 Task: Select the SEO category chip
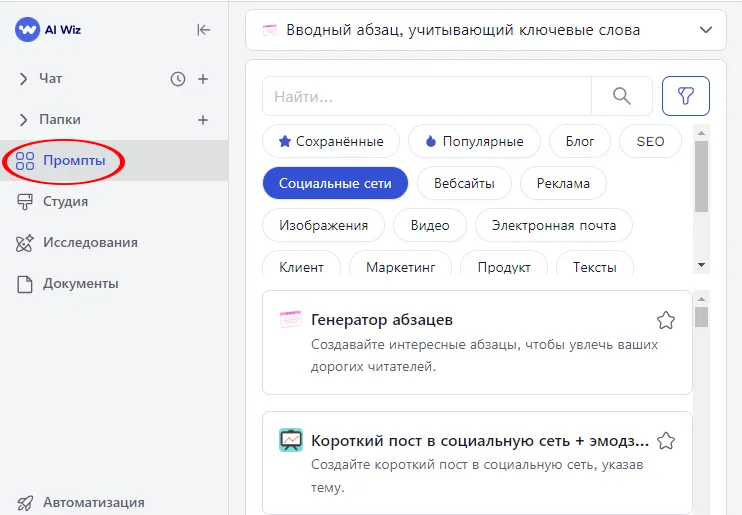(650, 141)
